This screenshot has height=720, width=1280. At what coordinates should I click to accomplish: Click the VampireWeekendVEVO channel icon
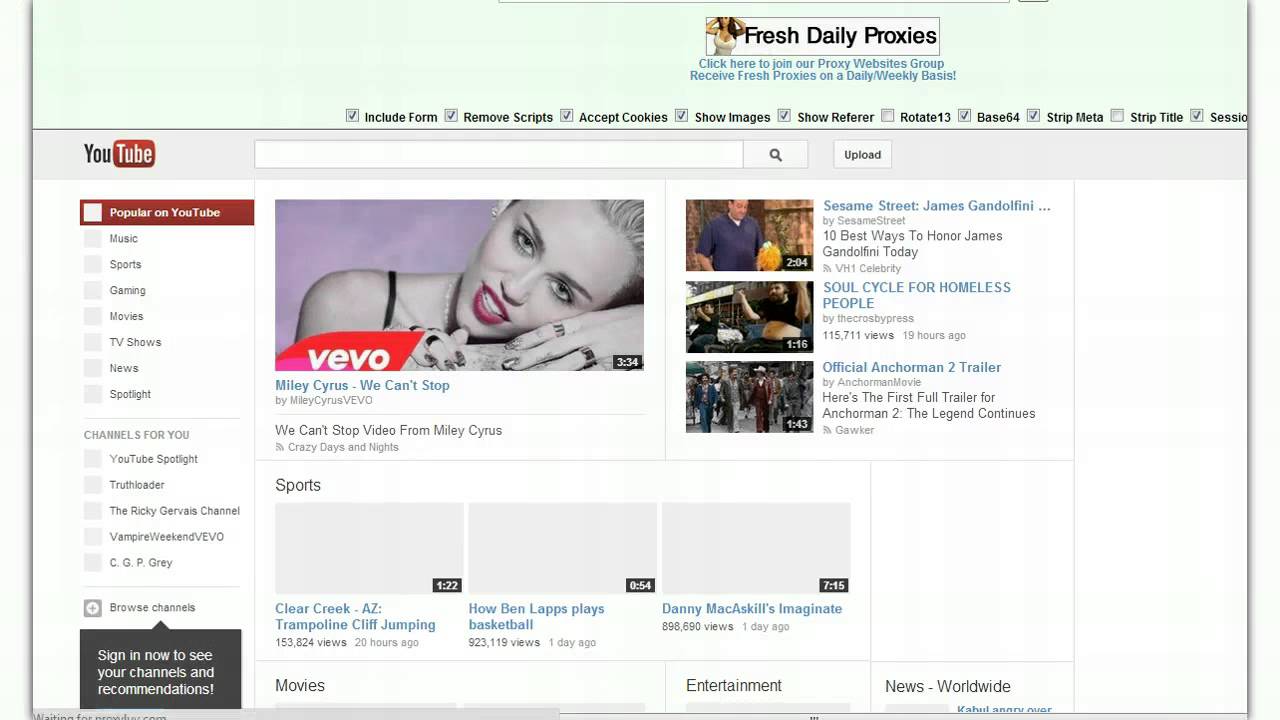(93, 537)
